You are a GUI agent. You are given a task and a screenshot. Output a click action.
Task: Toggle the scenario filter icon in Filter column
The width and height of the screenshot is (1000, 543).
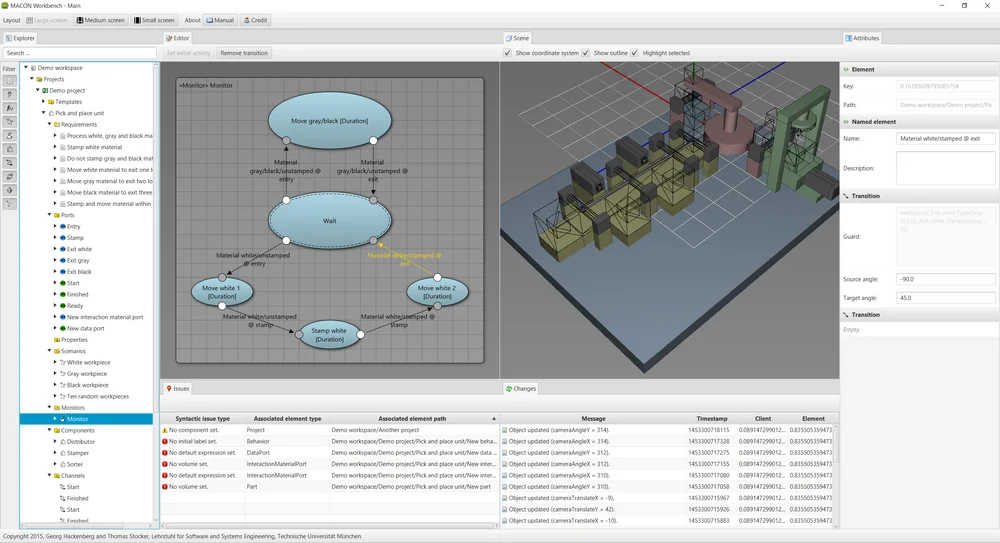[x=10, y=122]
